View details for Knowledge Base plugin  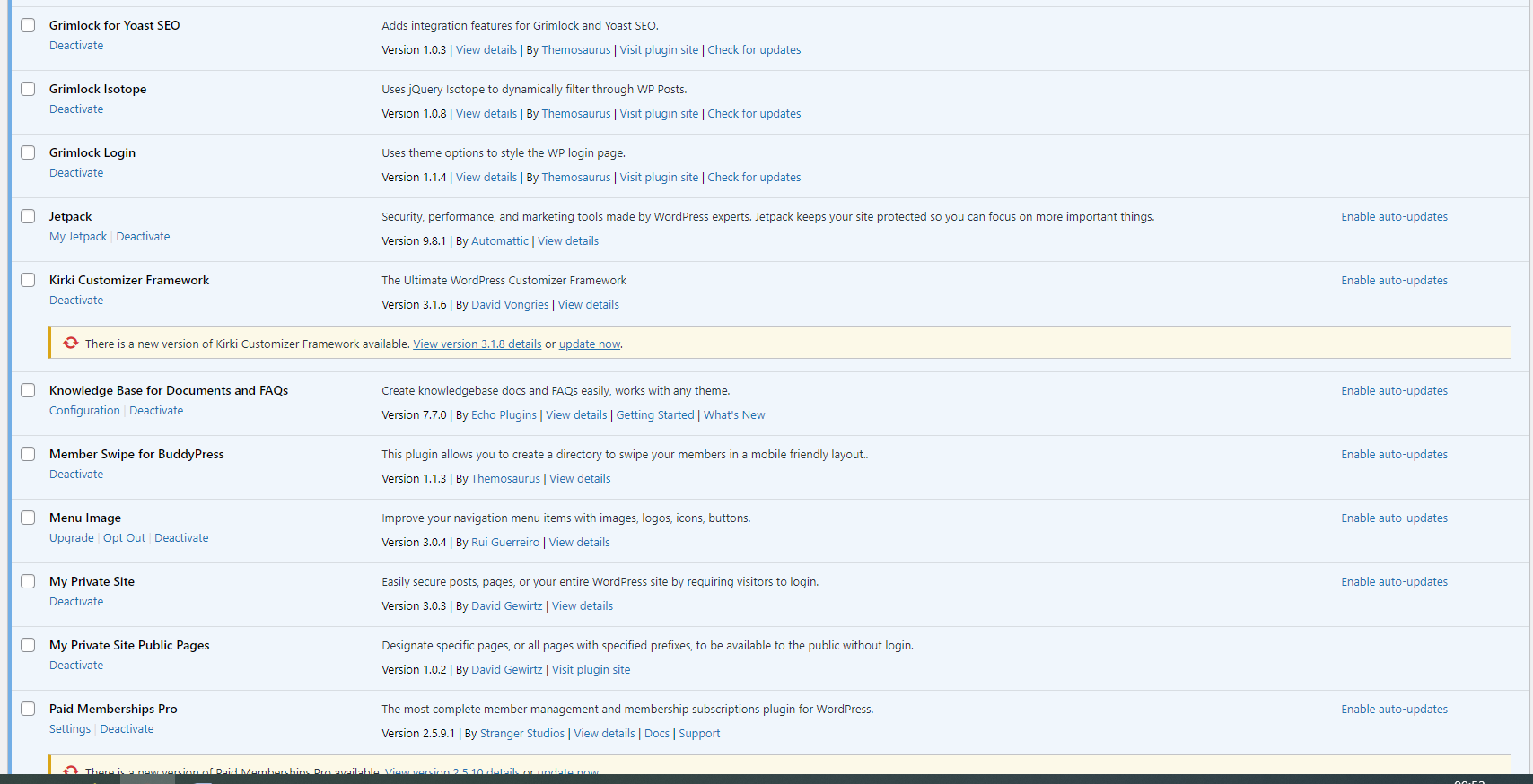(x=576, y=415)
